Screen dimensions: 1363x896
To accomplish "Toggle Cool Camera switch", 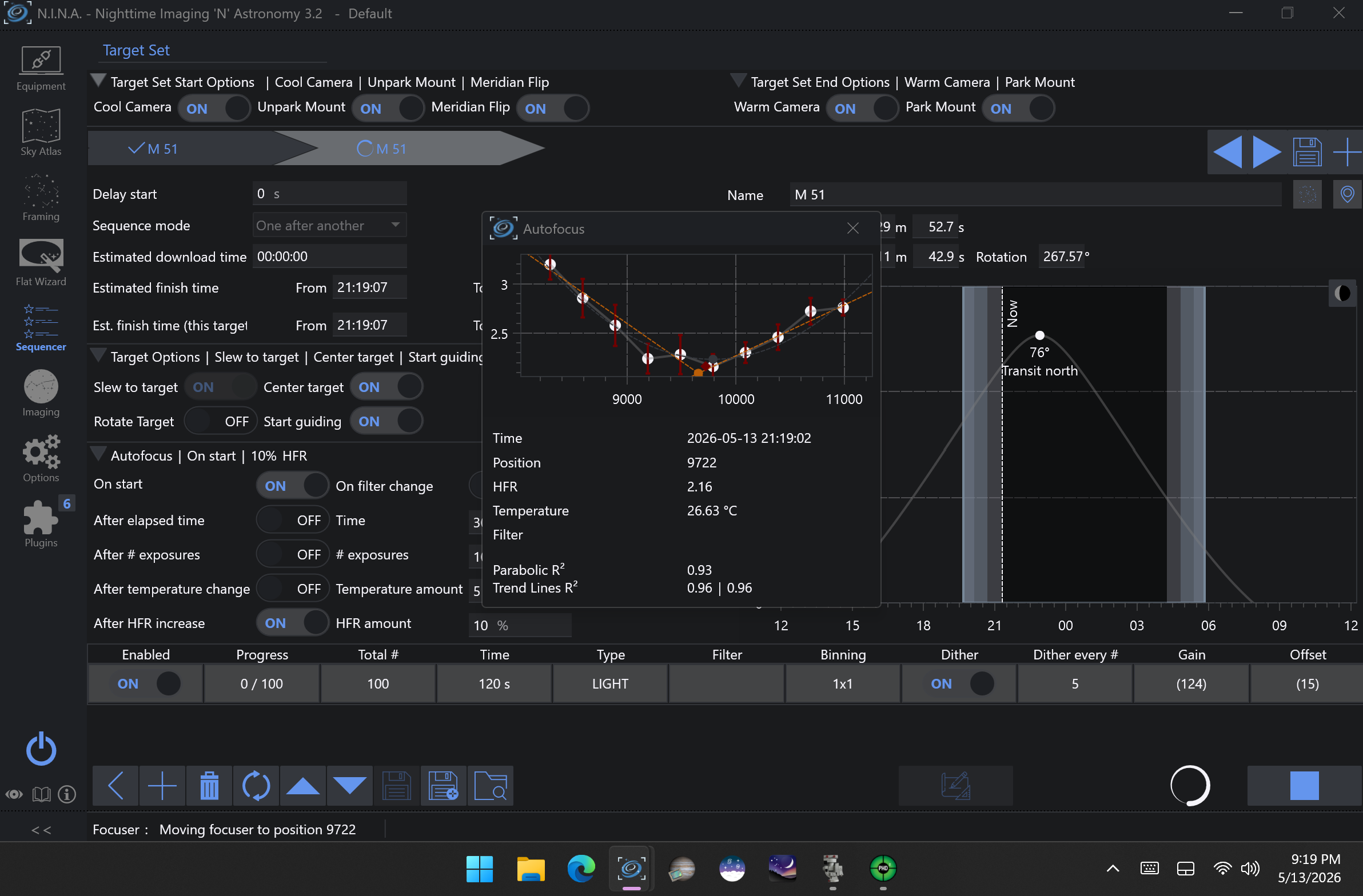I will point(214,108).
